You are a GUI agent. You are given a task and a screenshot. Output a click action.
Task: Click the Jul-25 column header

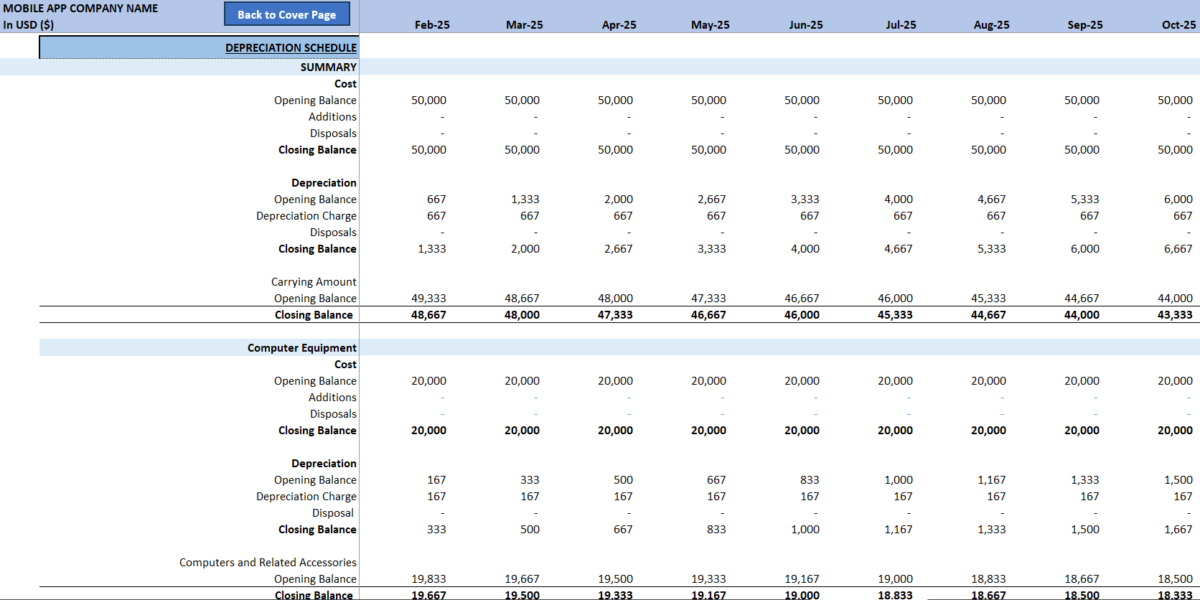point(901,25)
